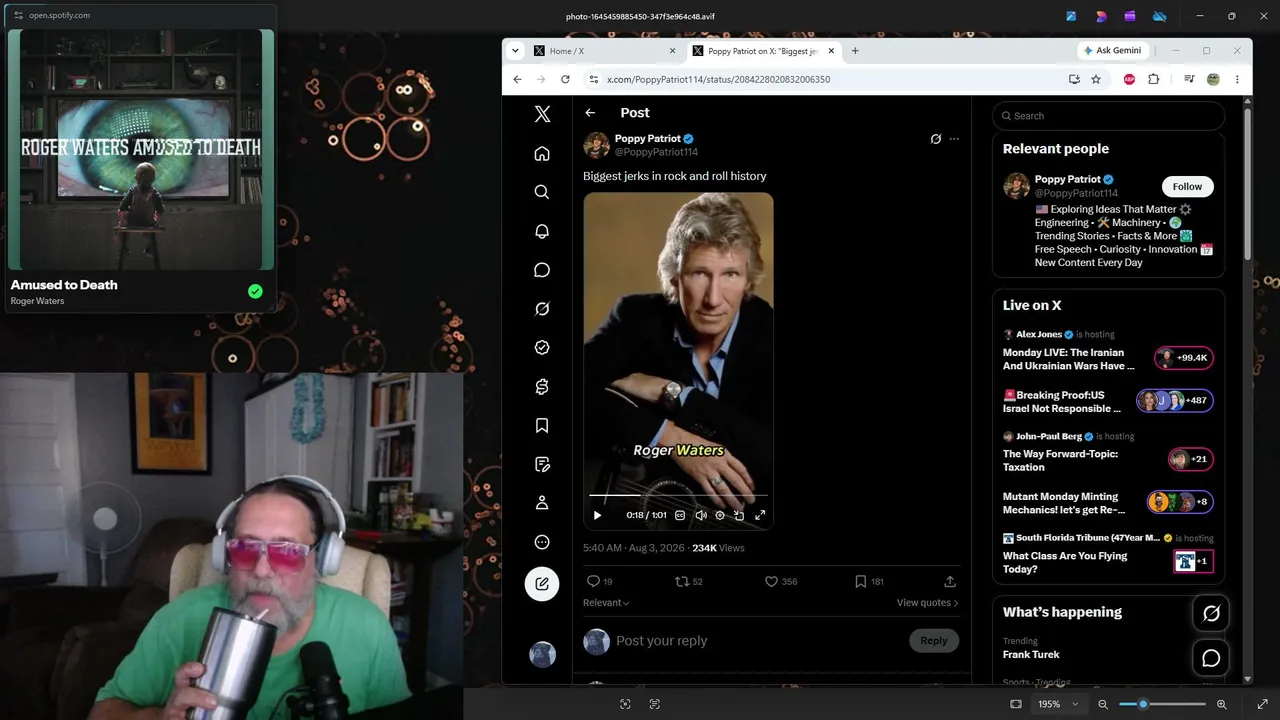Viewport: 1280px width, 720px height.
Task: Open Articles icon in X sidebar
Action: (x=542, y=464)
